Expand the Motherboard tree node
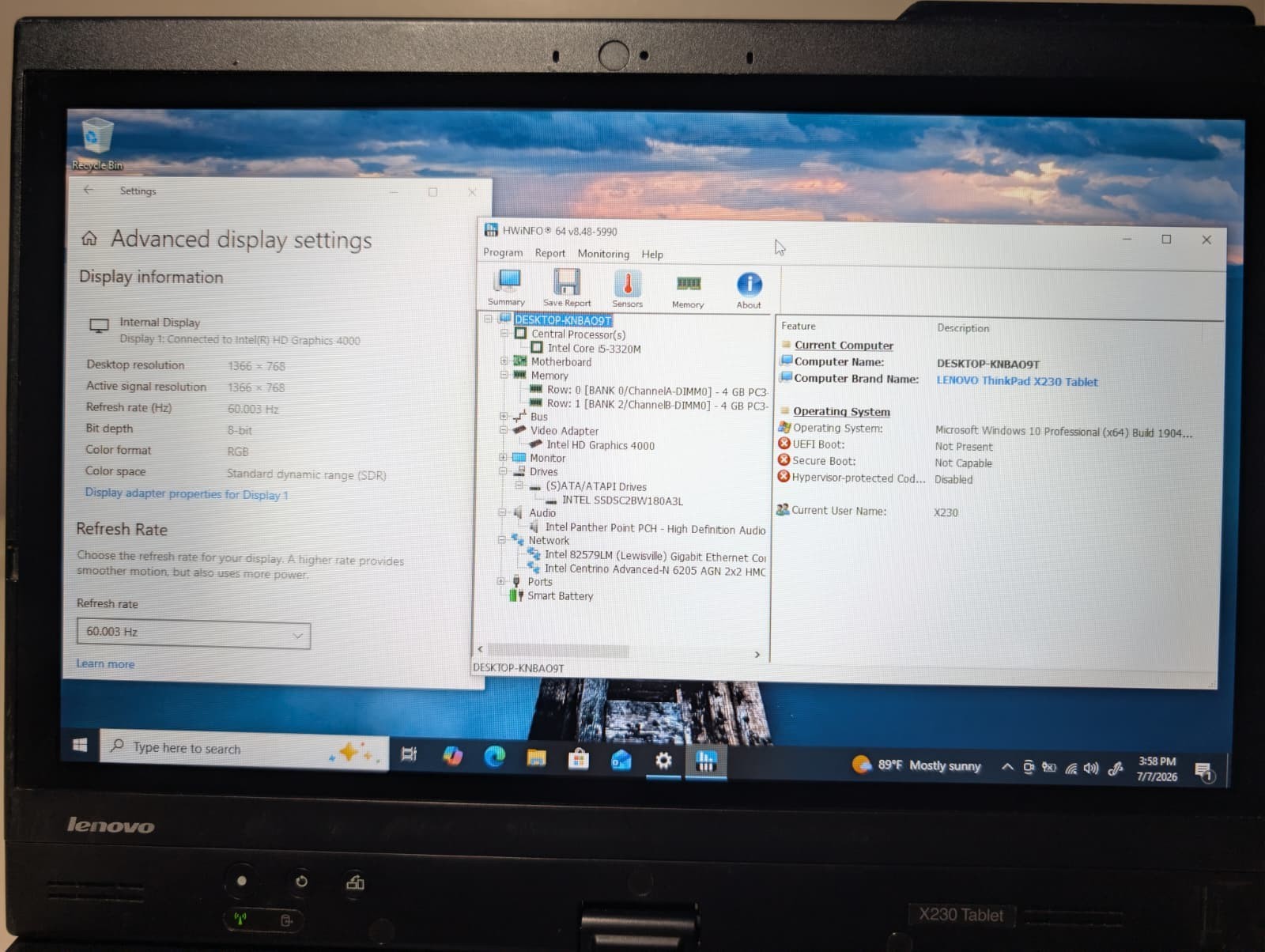Screen dimensions: 1265x952 [x=504, y=361]
